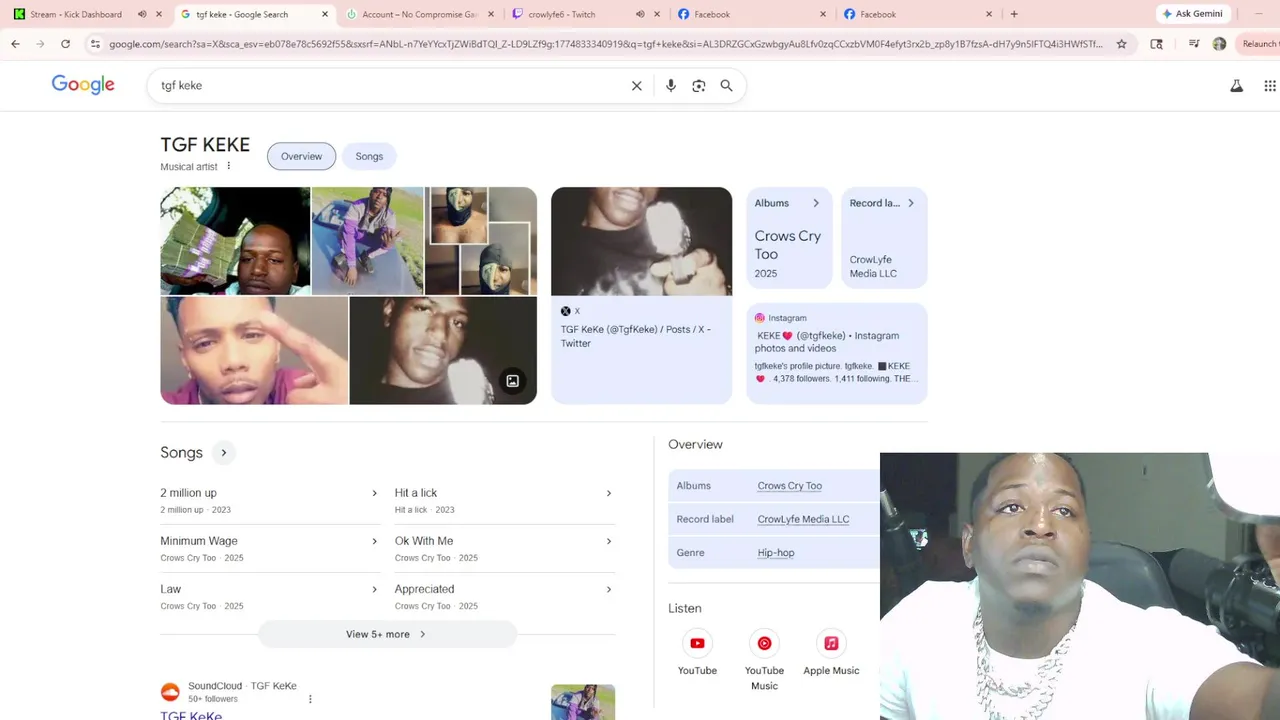Start voice search with microphone icon
The image size is (1280, 720).
tap(671, 86)
